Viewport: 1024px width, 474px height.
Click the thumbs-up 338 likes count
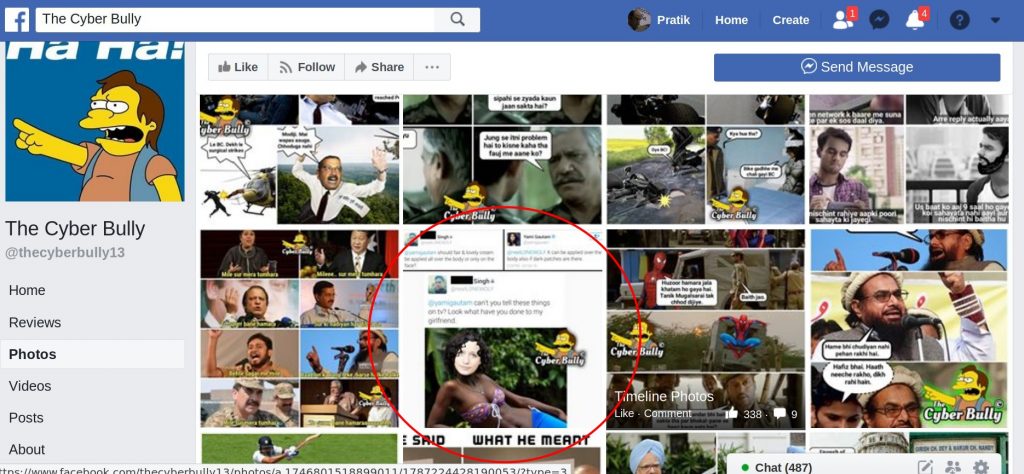pyautogui.click(x=743, y=413)
